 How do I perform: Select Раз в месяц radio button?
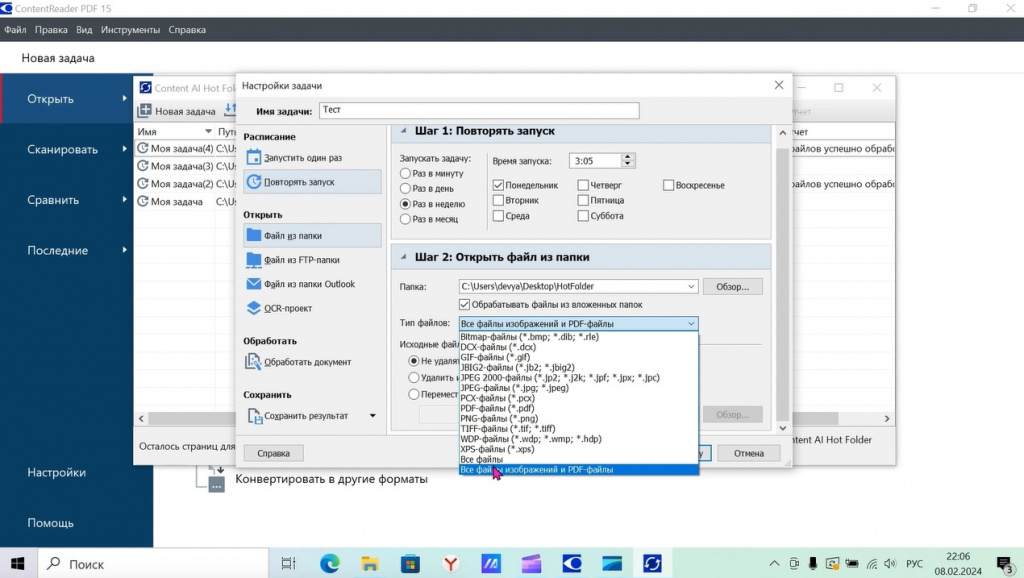coord(405,219)
